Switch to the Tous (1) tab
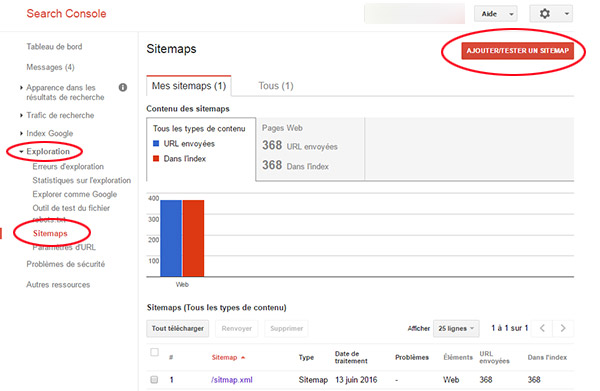This screenshot has width=600, height=391. [x=276, y=86]
